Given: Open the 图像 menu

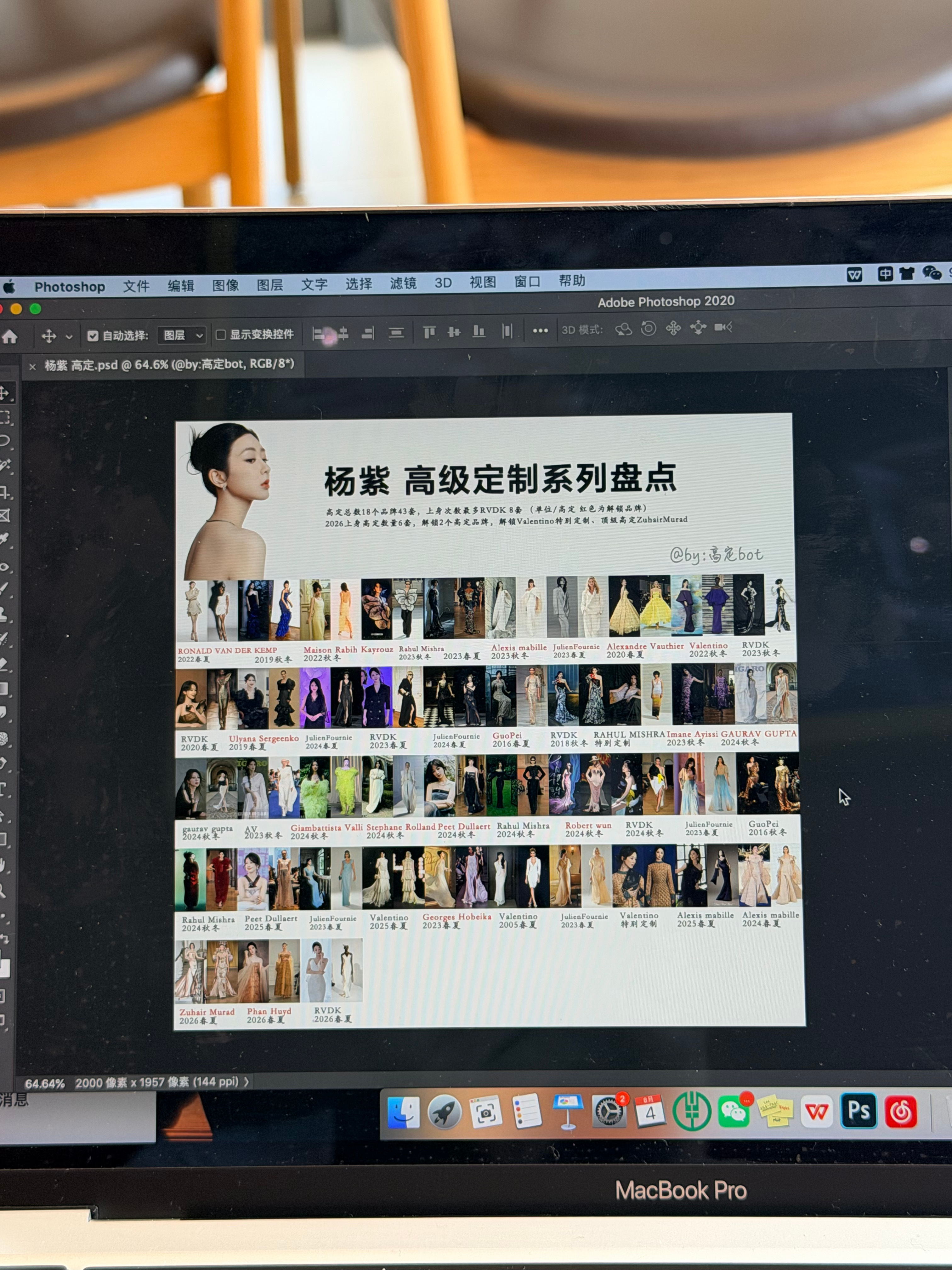Looking at the screenshot, I should click(225, 285).
